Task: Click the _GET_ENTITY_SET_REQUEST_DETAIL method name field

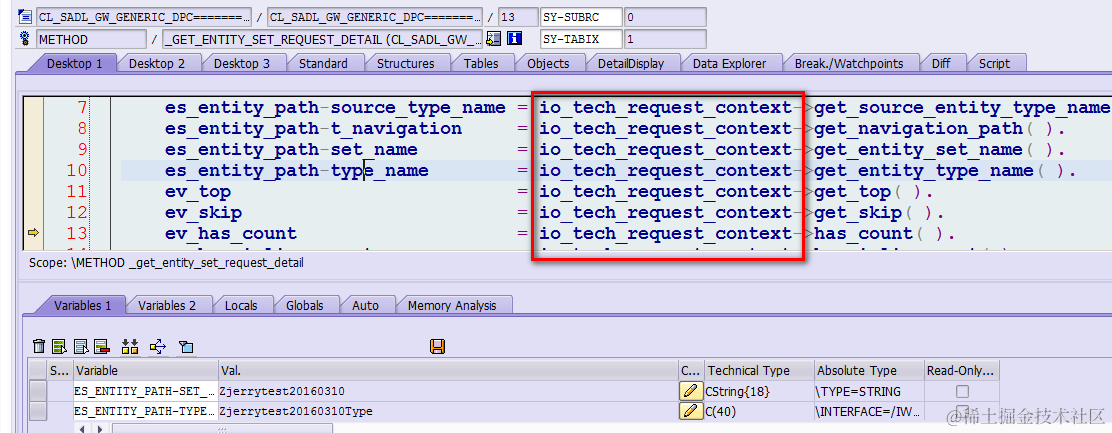Action: tap(323, 39)
